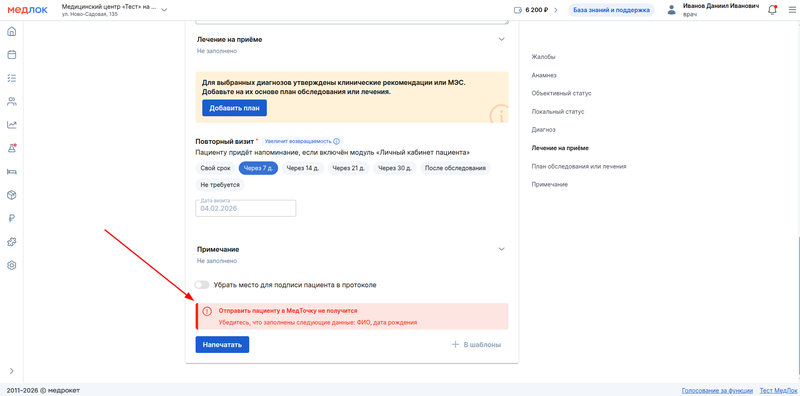Click the user profile avatar icon
This screenshot has height=396, width=800.
pos(671,10)
